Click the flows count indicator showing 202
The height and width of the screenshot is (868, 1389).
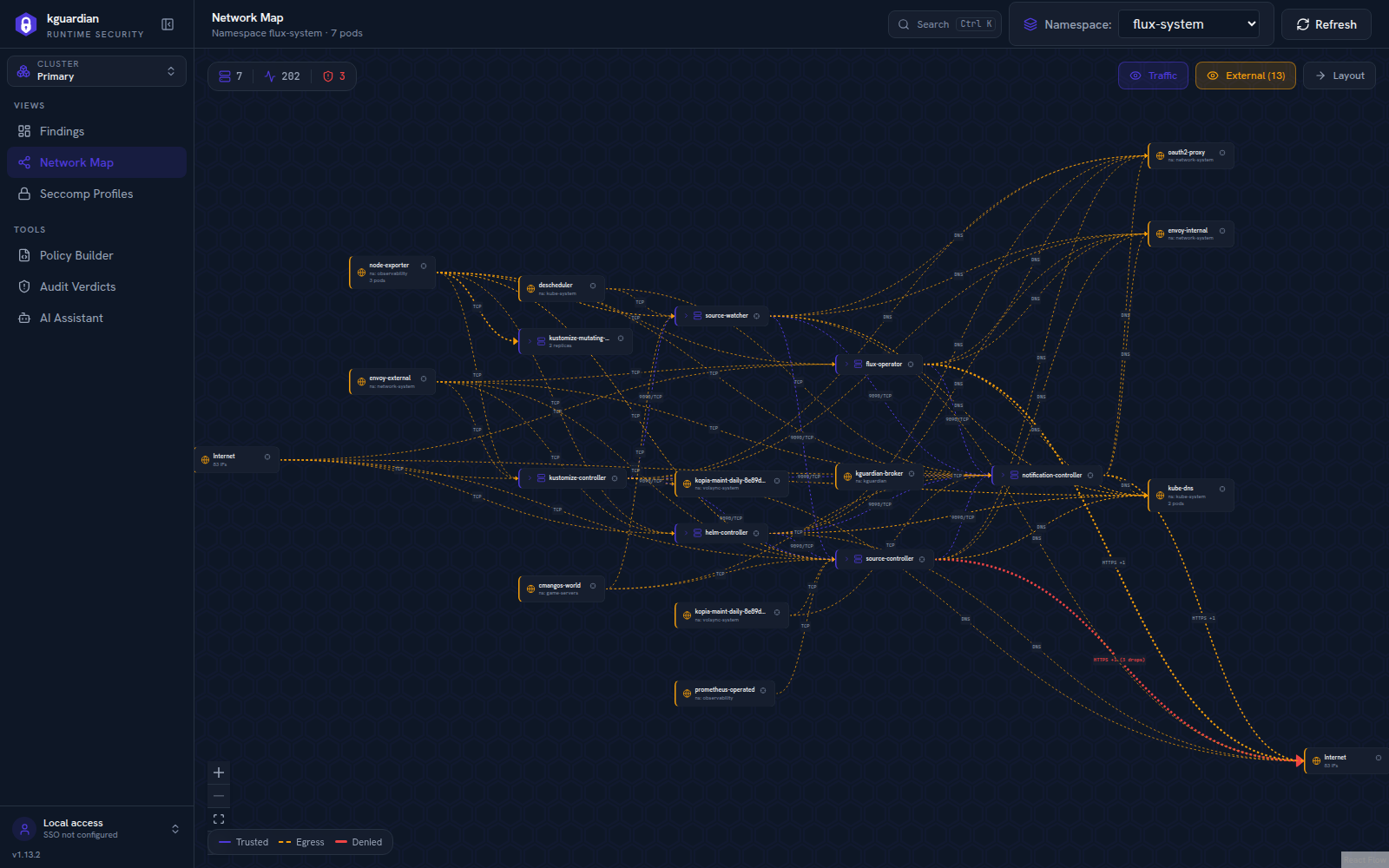282,76
